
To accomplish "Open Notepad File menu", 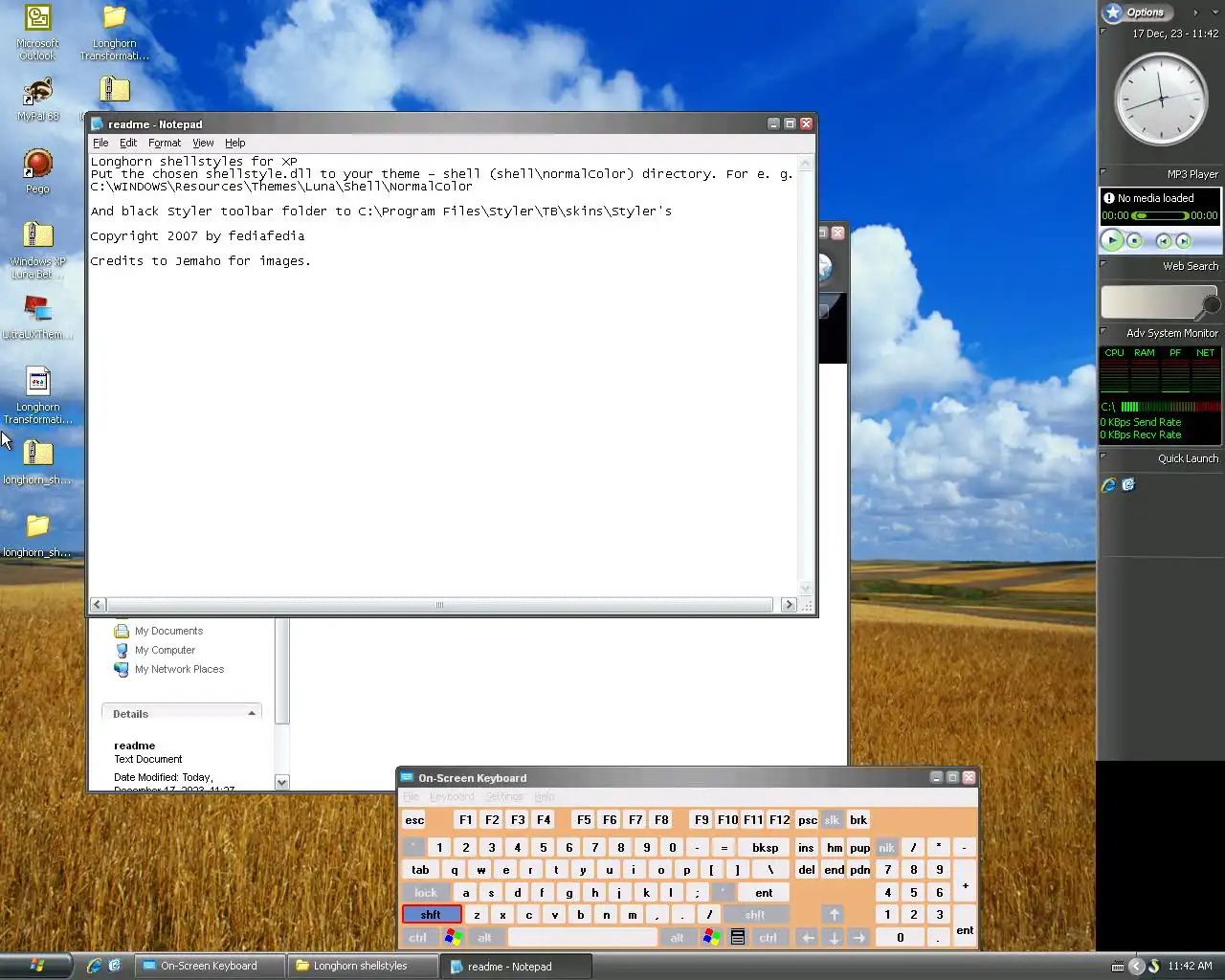I will [x=100, y=143].
